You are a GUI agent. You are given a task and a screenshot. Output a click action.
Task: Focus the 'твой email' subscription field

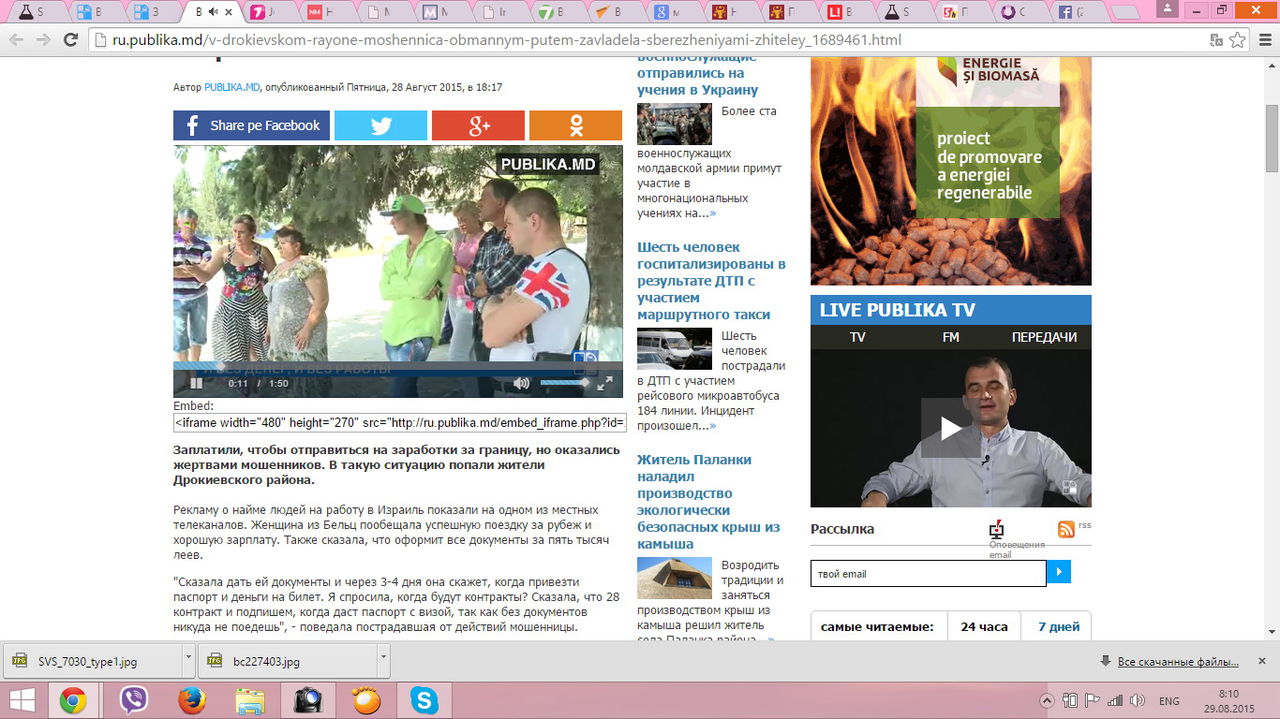pyautogui.click(x=928, y=573)
